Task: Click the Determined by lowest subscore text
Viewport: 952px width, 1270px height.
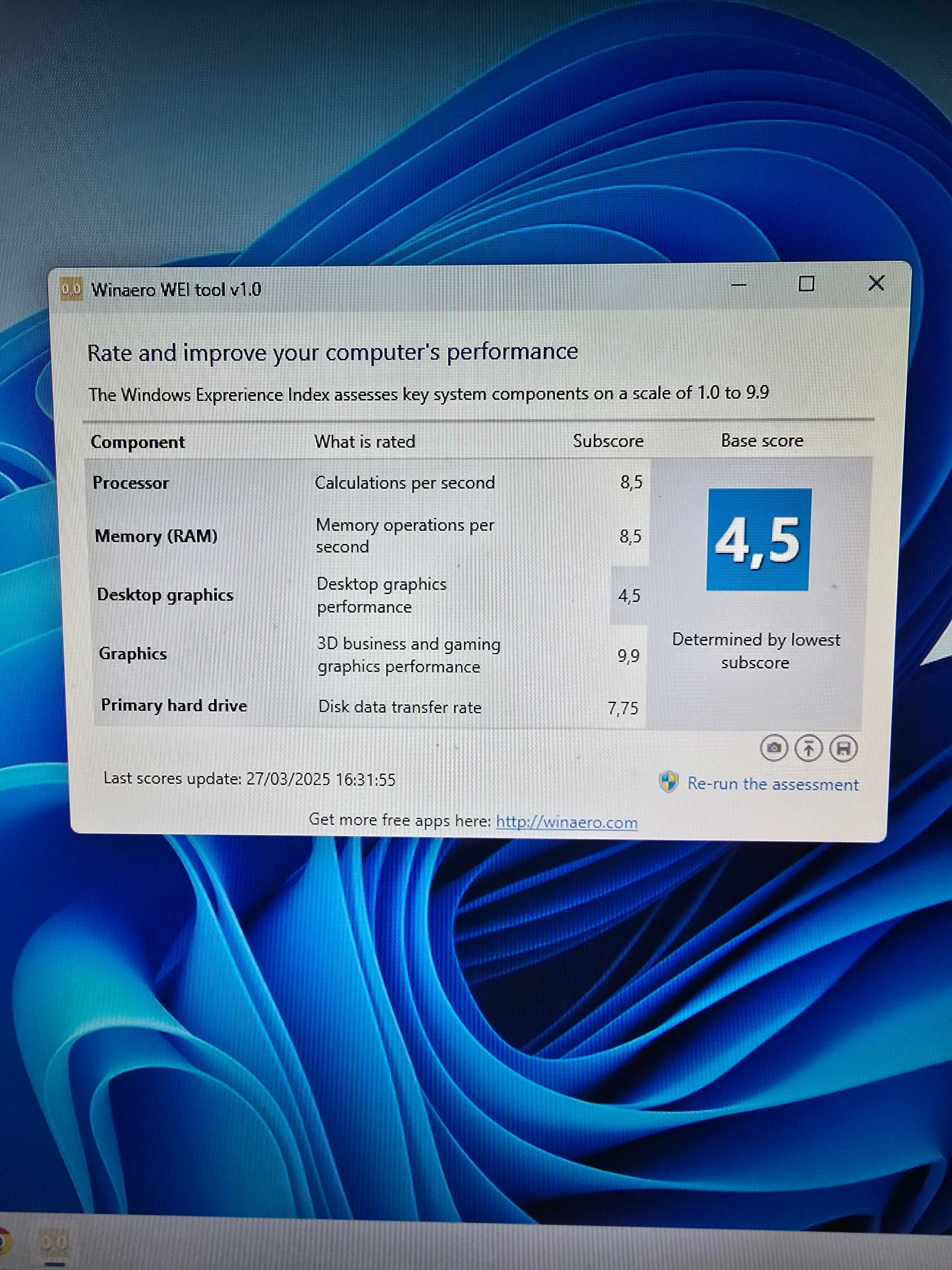Action: [x=756, y=651]
